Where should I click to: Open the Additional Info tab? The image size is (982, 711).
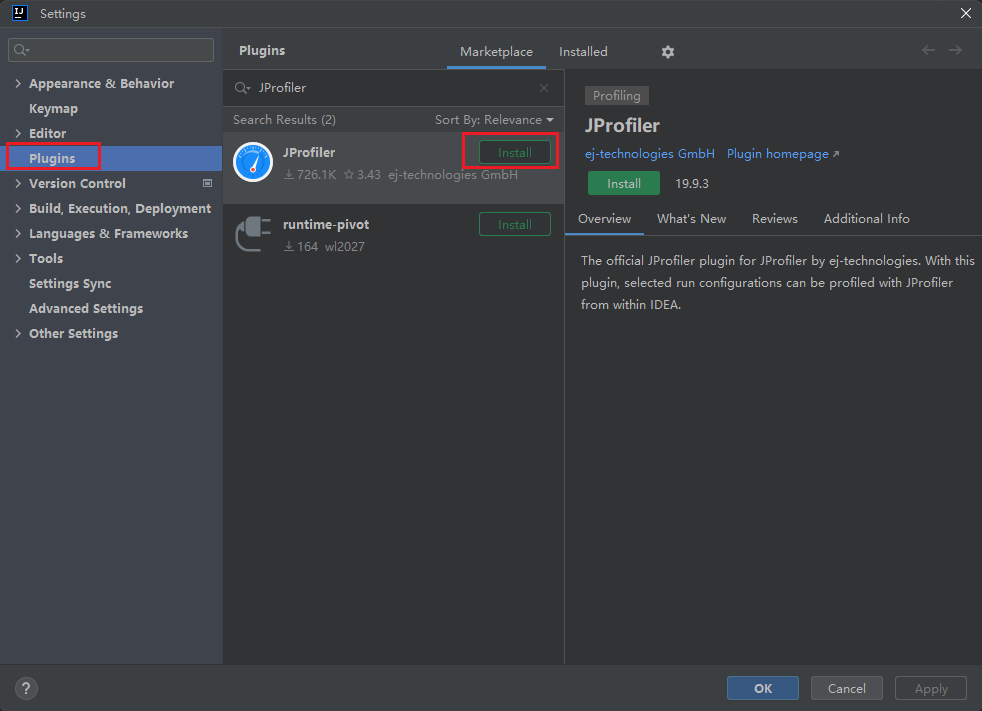tap(866, 219)
